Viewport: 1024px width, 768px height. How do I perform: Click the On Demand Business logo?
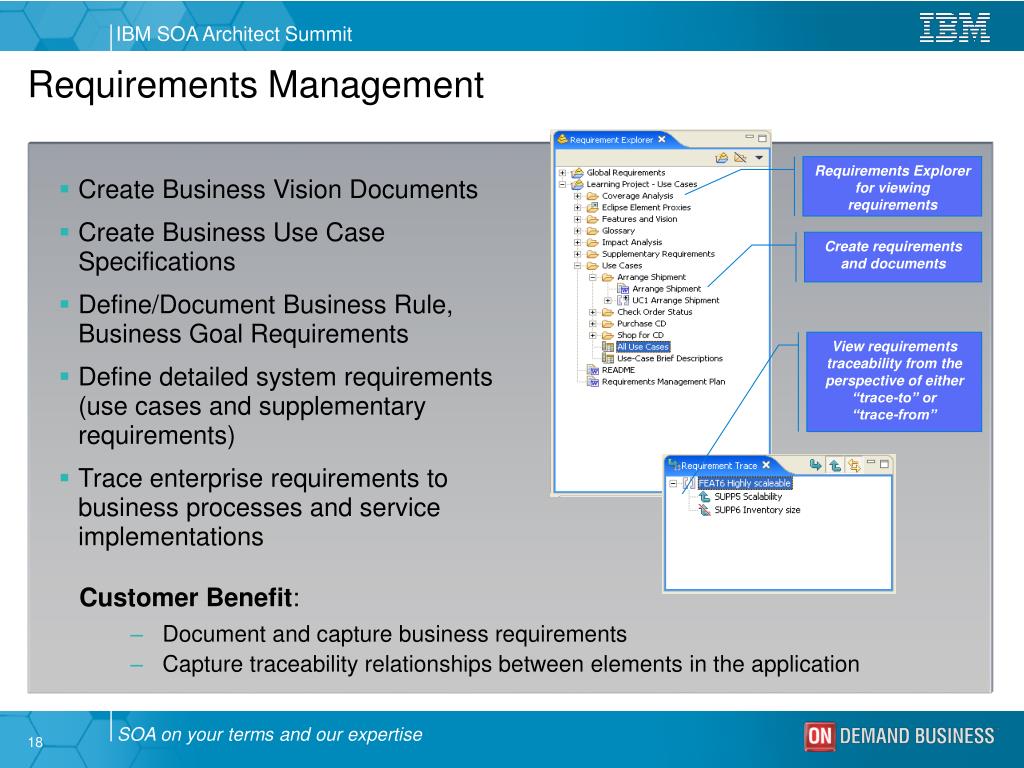pyautogui.click(x=899, y=736)
